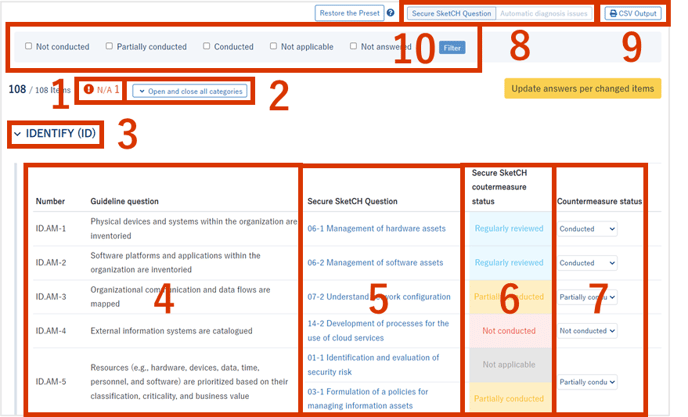Check the Partially conducted filter checkbox
The image size is (688, 417).
coord(109,46)
